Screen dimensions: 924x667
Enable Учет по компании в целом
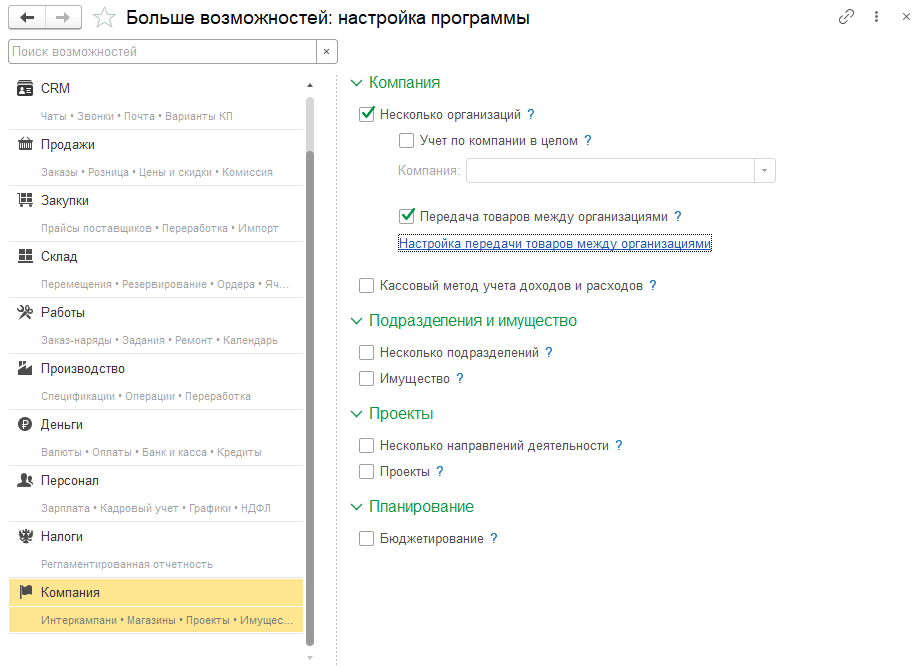pyautogui.click(x=407, y=141)
